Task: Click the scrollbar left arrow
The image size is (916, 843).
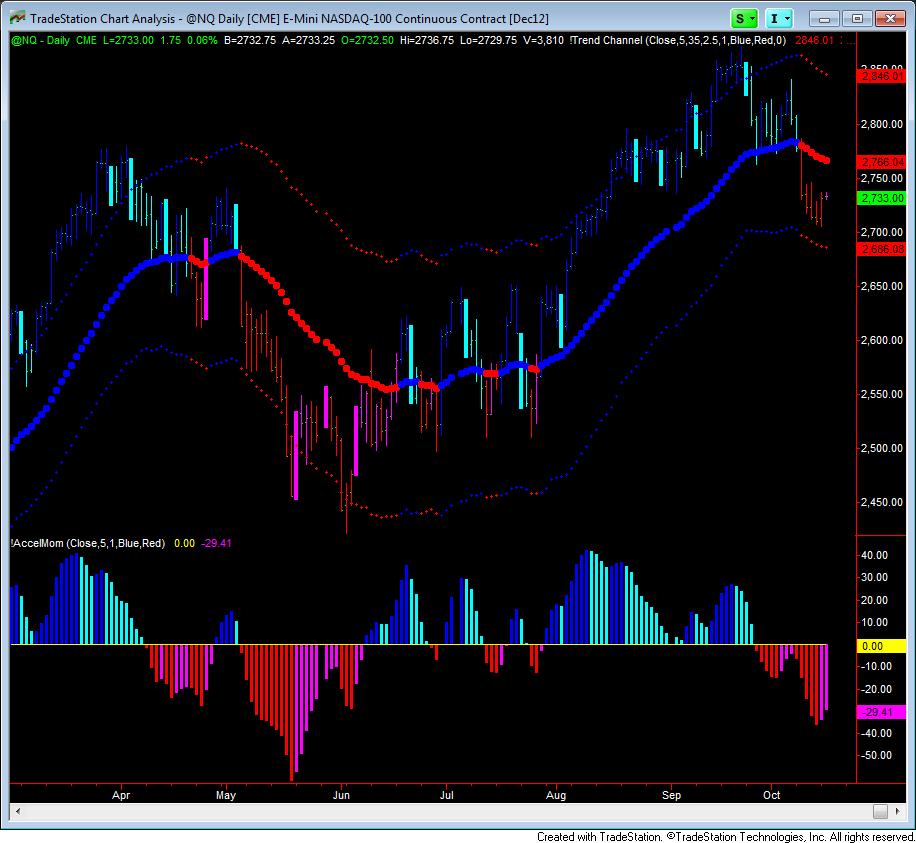Action: [x=17, y=810]
